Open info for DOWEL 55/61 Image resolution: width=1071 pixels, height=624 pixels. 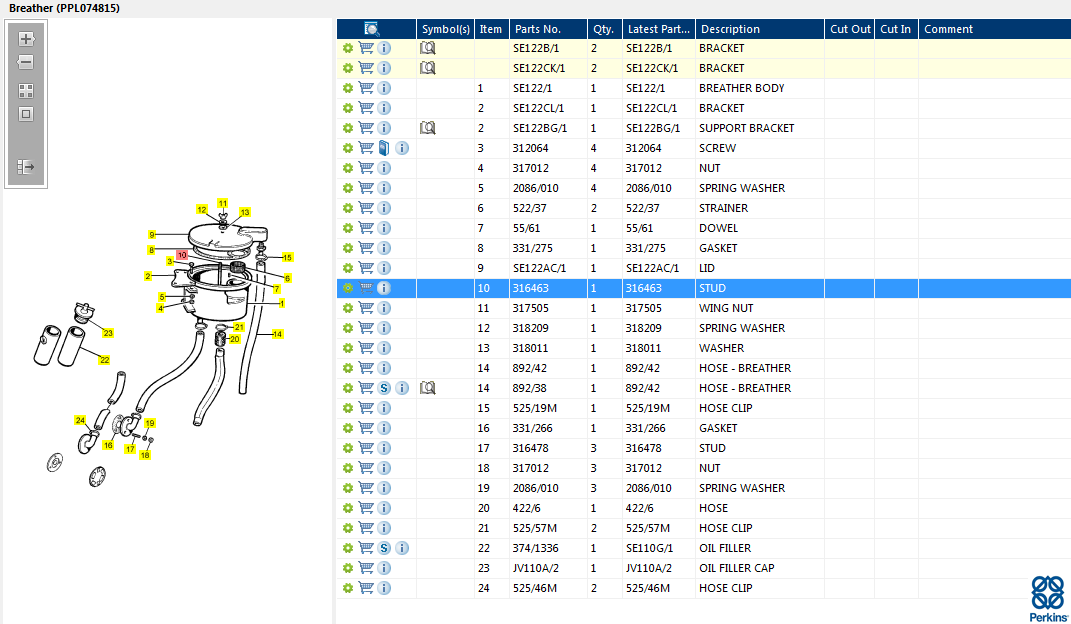[384, 228]
